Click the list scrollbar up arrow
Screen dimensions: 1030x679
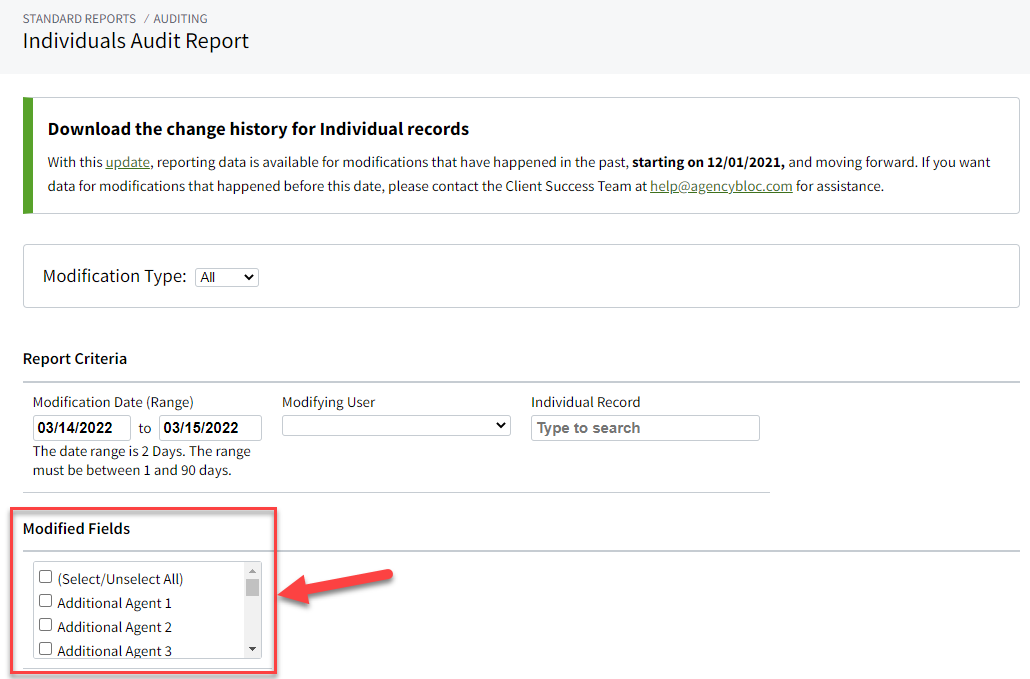tap(252, 571)
